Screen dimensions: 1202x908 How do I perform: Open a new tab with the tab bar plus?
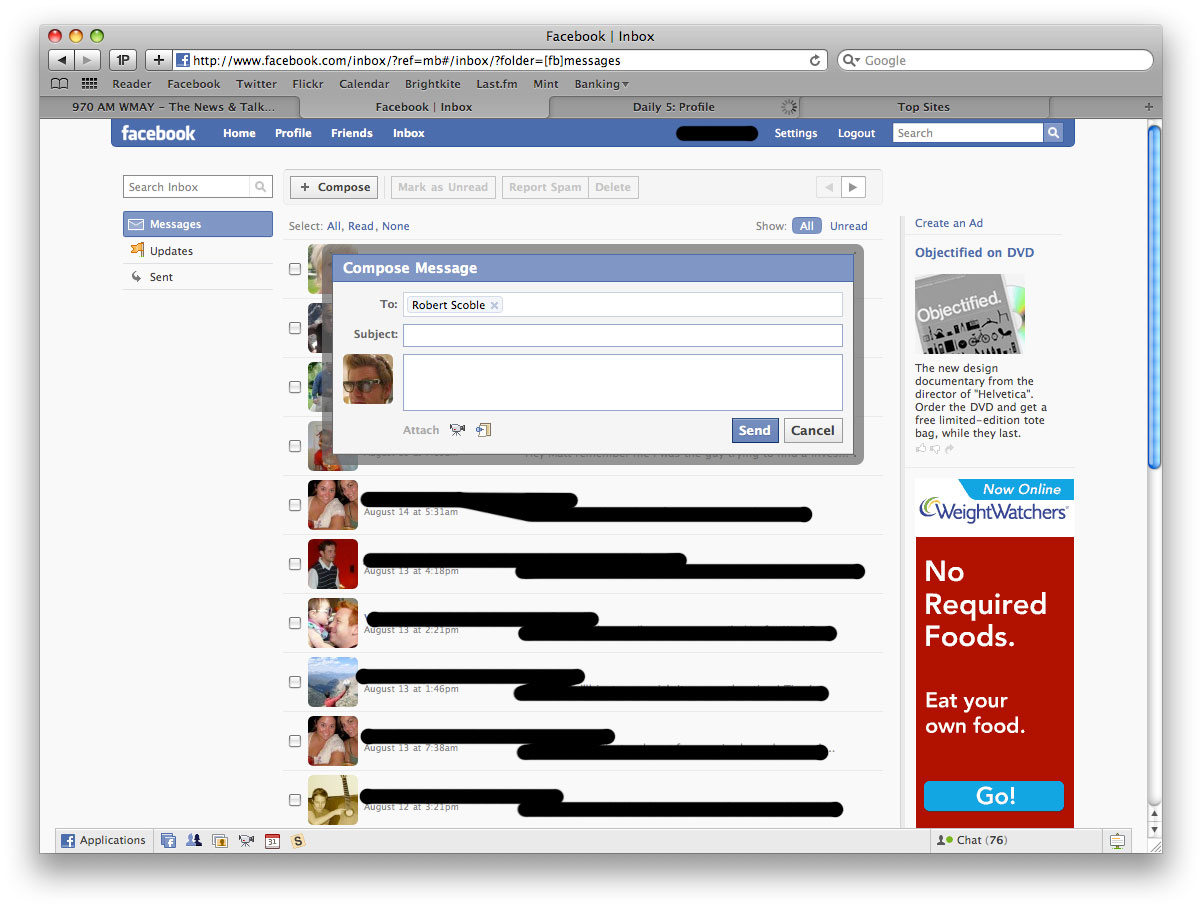point(1148,107)
